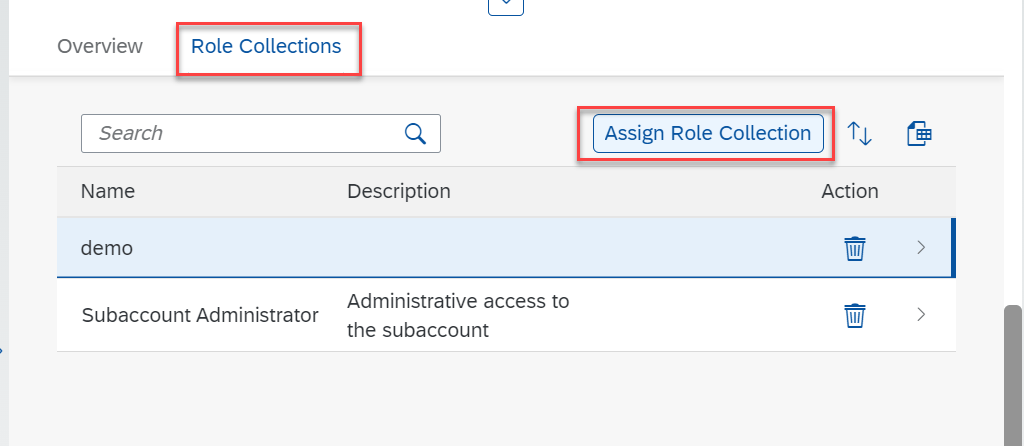Focus the Search input field
This screenshot has width=1024, height=446.
[240, 133]
